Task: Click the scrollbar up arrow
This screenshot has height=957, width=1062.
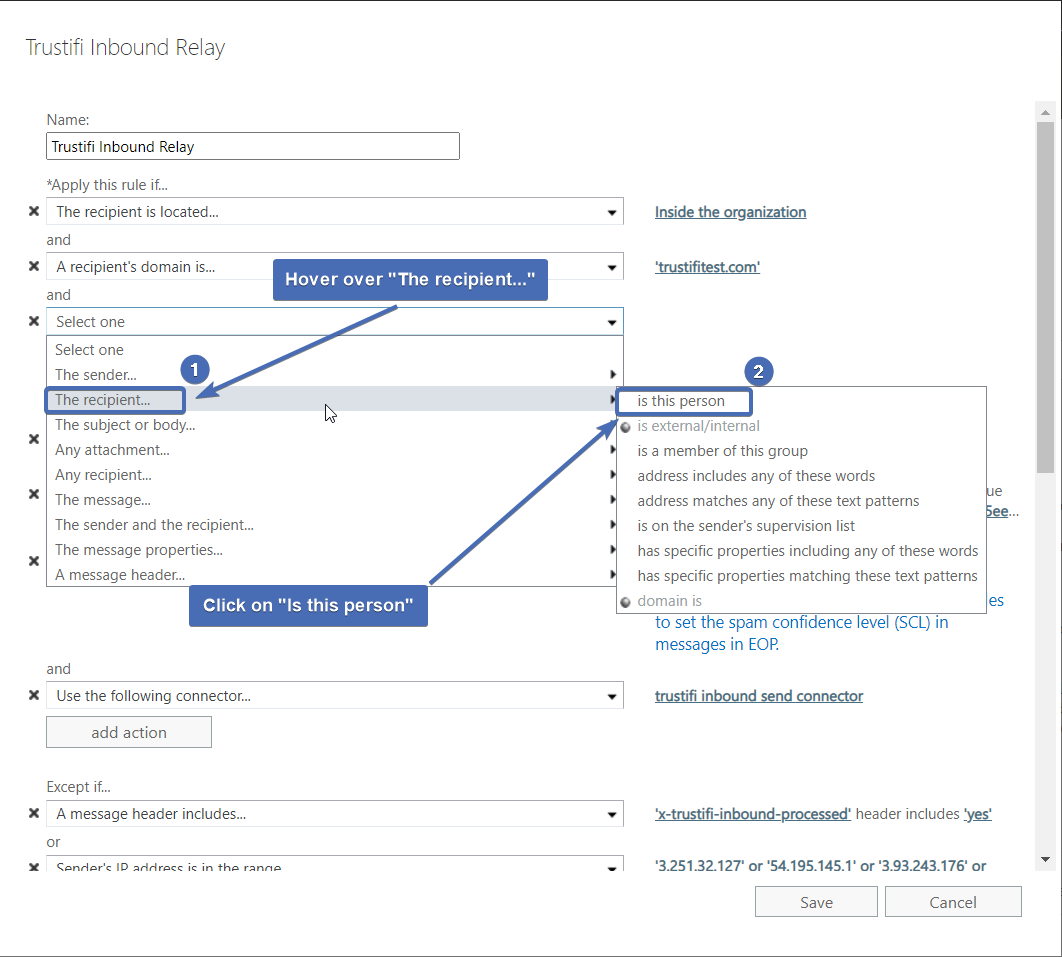Action: click(x=1045, y=112)
